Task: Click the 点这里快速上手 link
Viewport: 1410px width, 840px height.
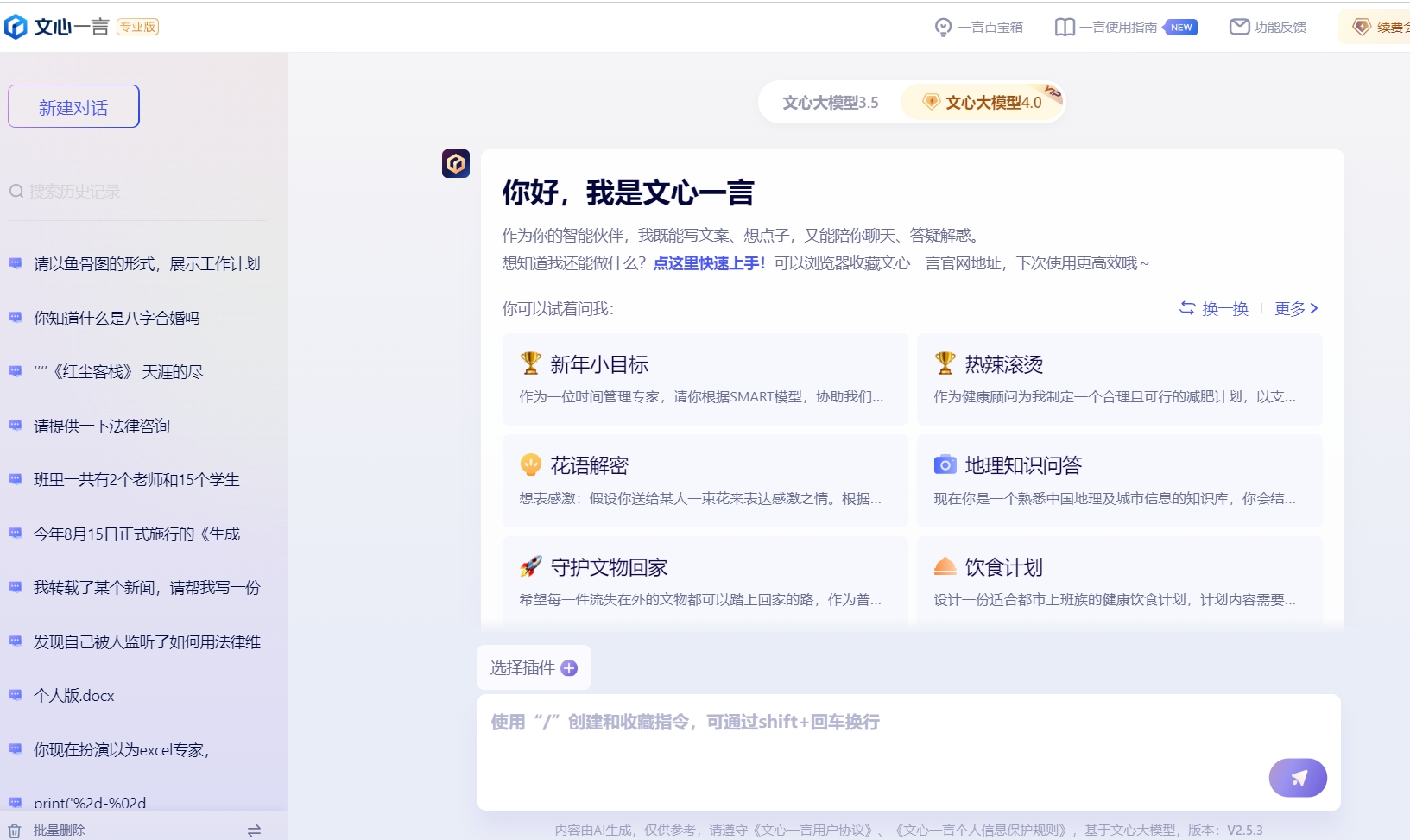Action: pos(709,263)
